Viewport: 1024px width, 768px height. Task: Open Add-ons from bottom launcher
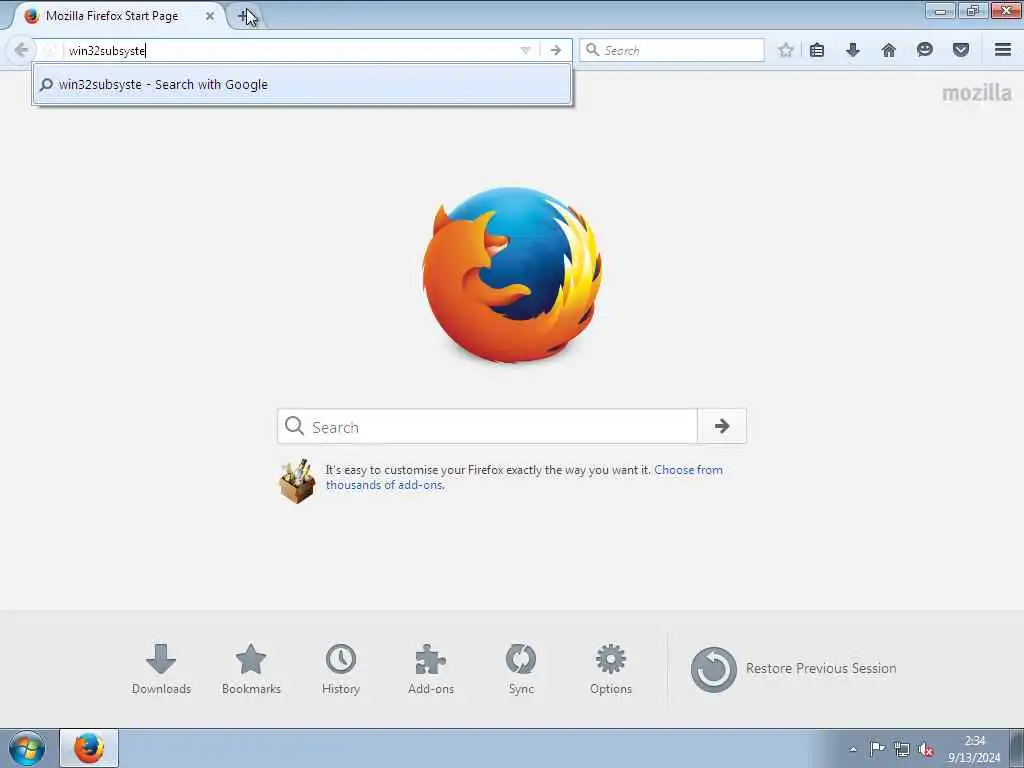431,669
